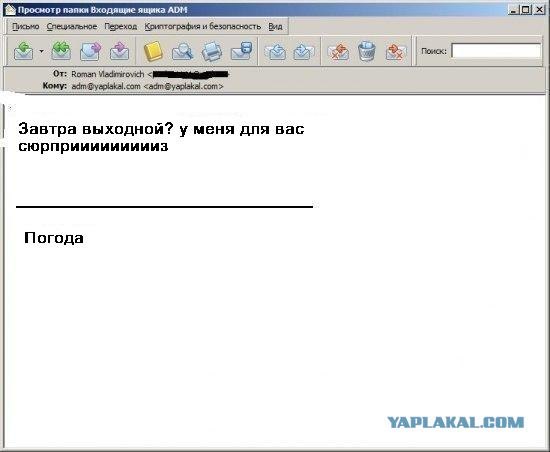Open the Вид menu

tap(275, 27)
